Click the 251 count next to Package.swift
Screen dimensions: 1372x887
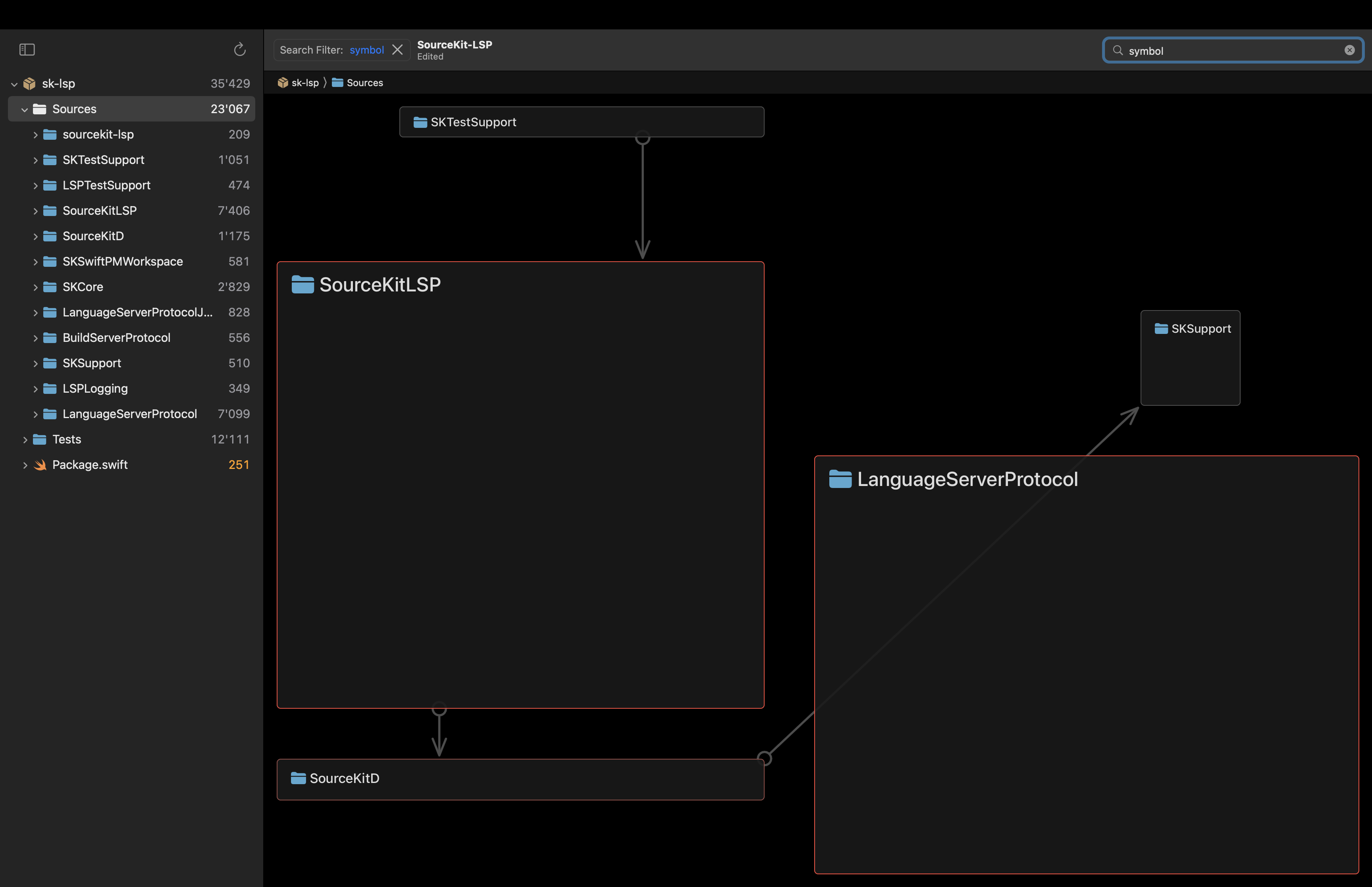239,465
